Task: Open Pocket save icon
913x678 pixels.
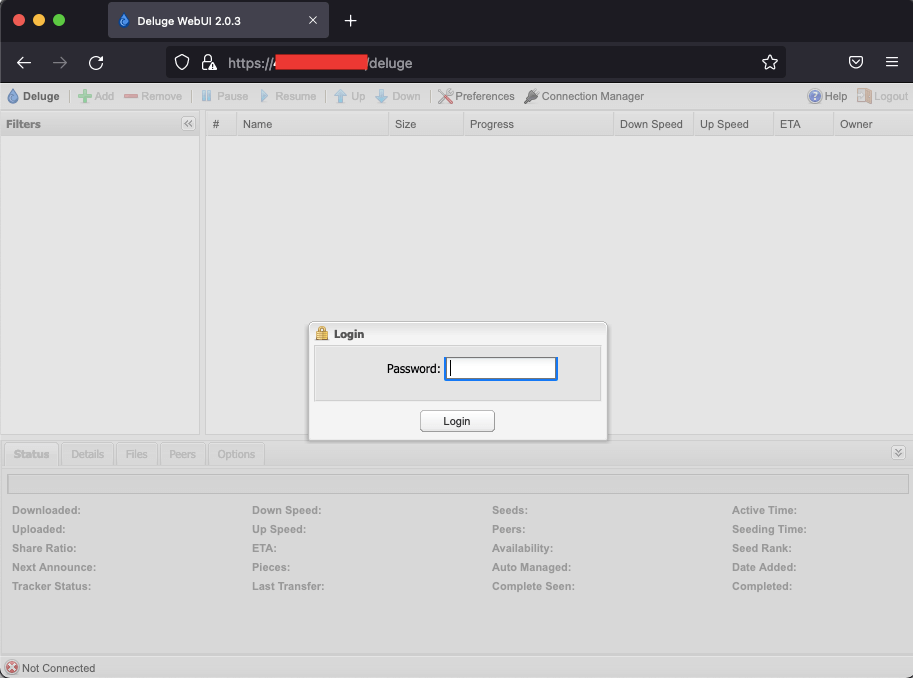Action: [x=855, y=62]
